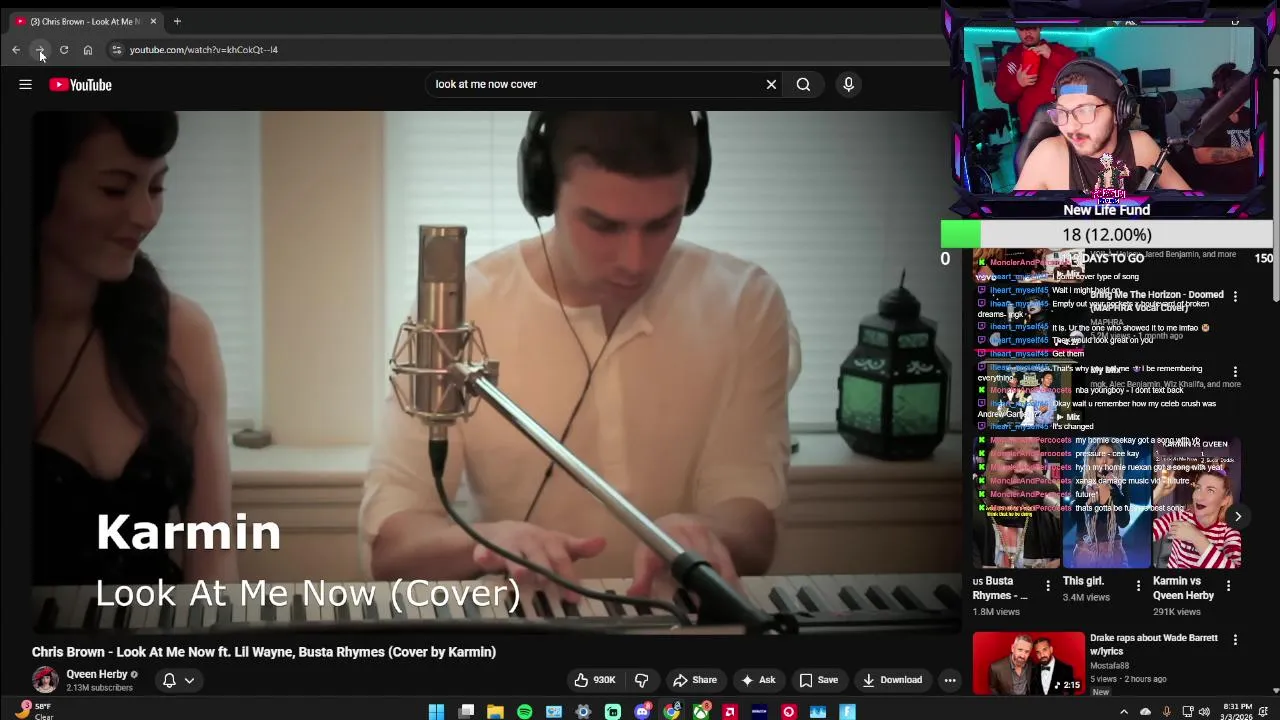Reload the page in the browser
Viewport: 1280px width, 720px height.
tap(64, 49)
